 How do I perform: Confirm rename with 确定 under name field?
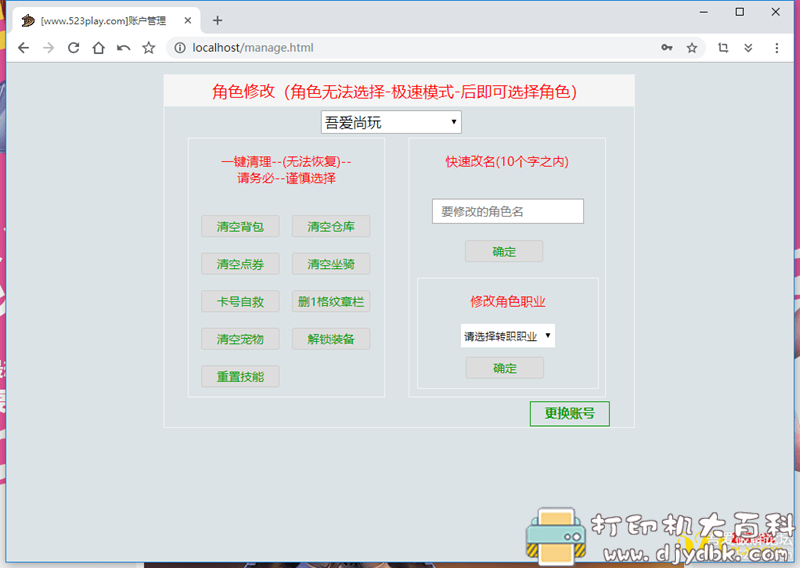click(x=504, y=252)
